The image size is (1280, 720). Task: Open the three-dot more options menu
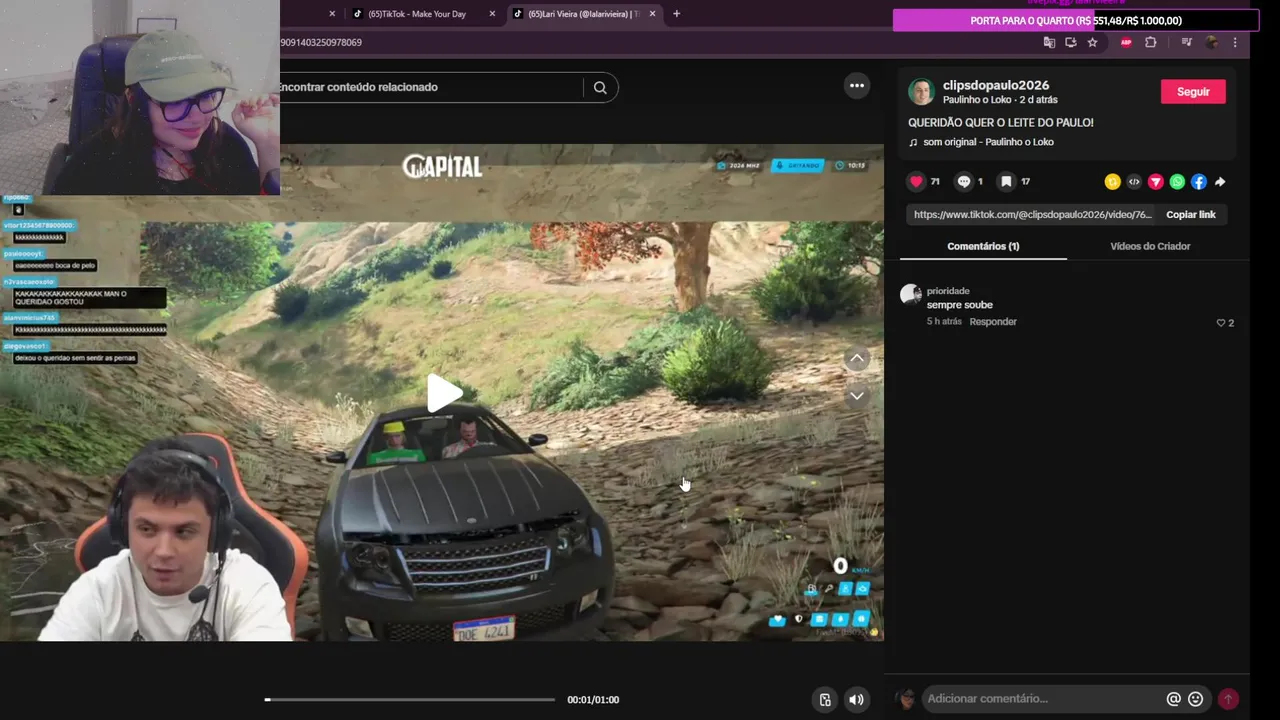tap(857, 86)
